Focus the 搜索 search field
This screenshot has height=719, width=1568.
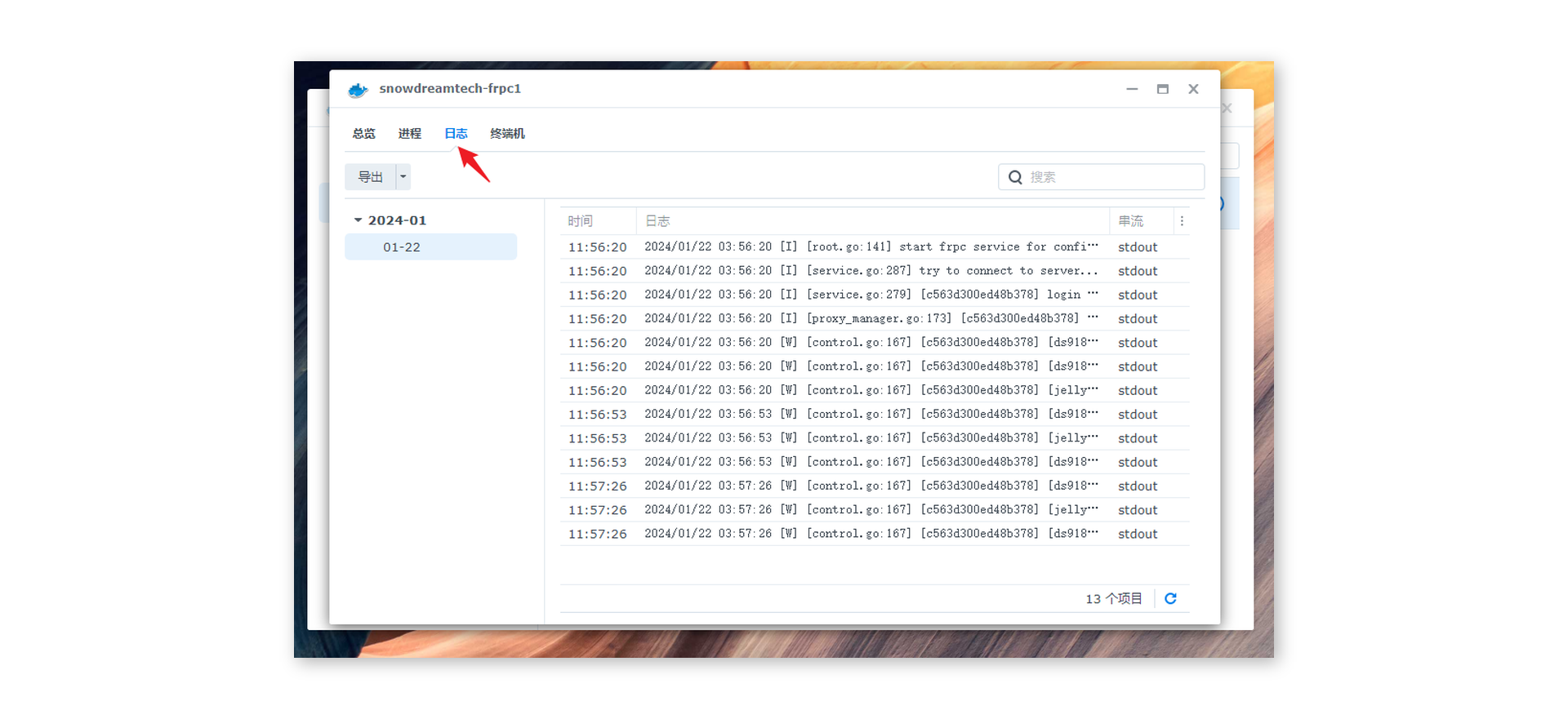click(1101, 177)
